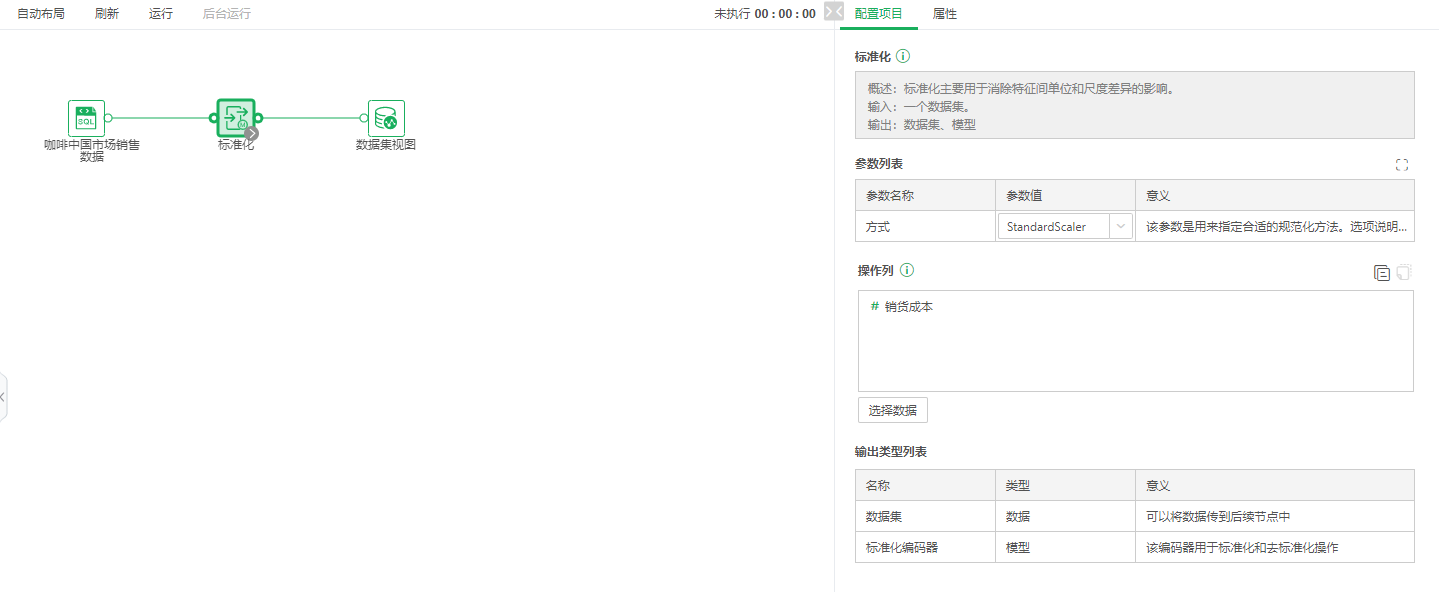Collapse the left side panel chevron
This screenshot has height=592, width=1439.
click(4, 397)
